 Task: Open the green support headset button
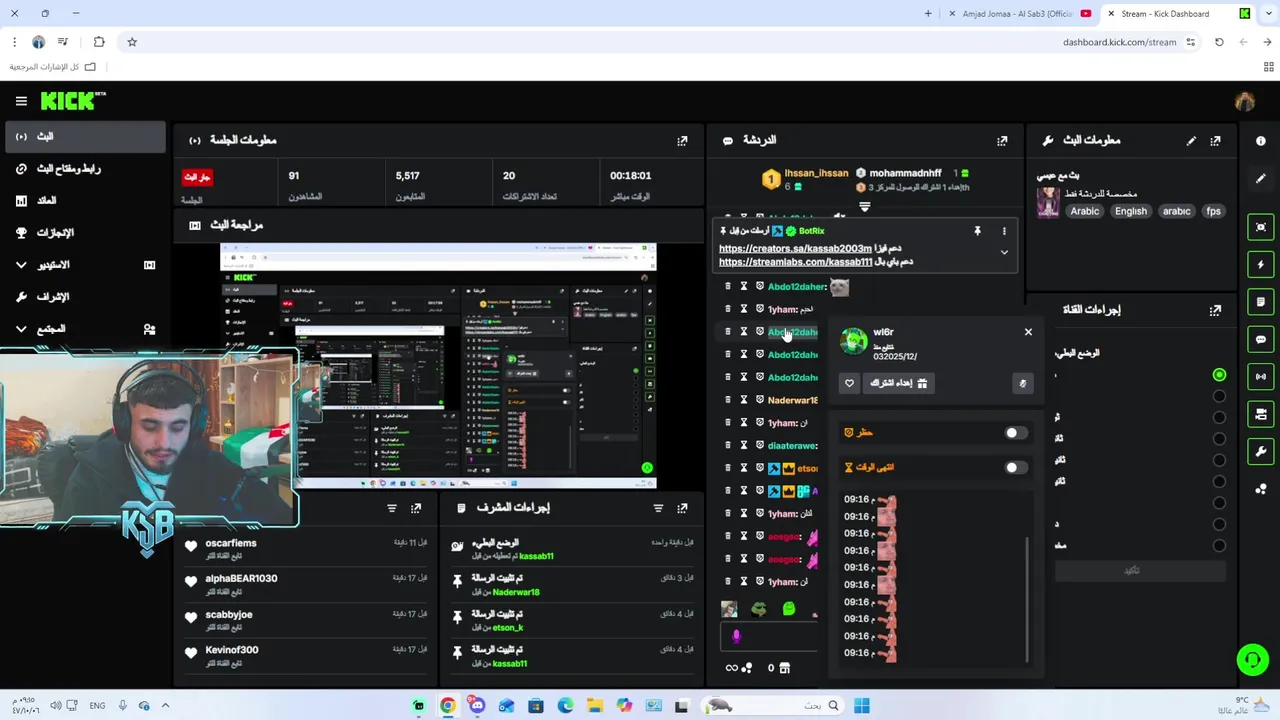point(1252,659)
